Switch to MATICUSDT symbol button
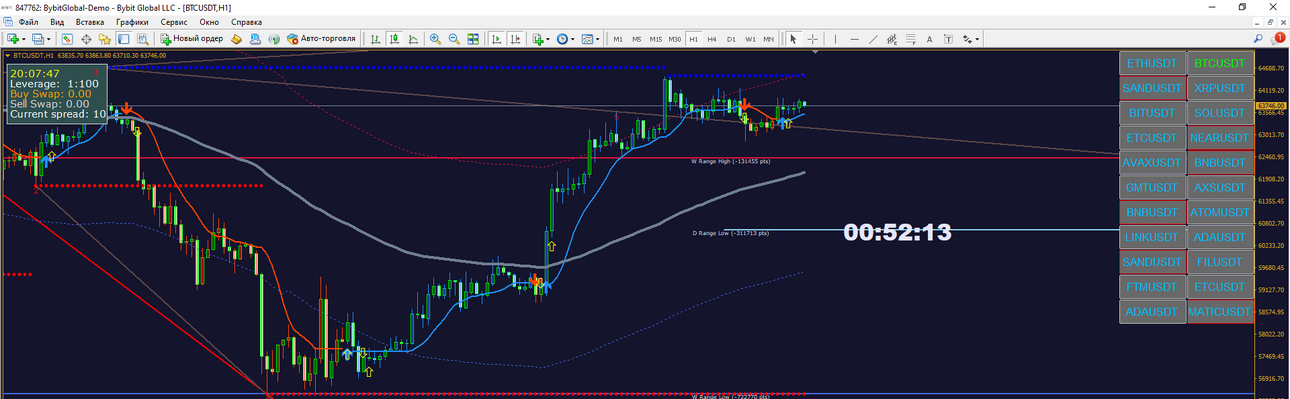Image resolution: width=1290 pixels, height=399 pixels. (x=1220, y=312)
